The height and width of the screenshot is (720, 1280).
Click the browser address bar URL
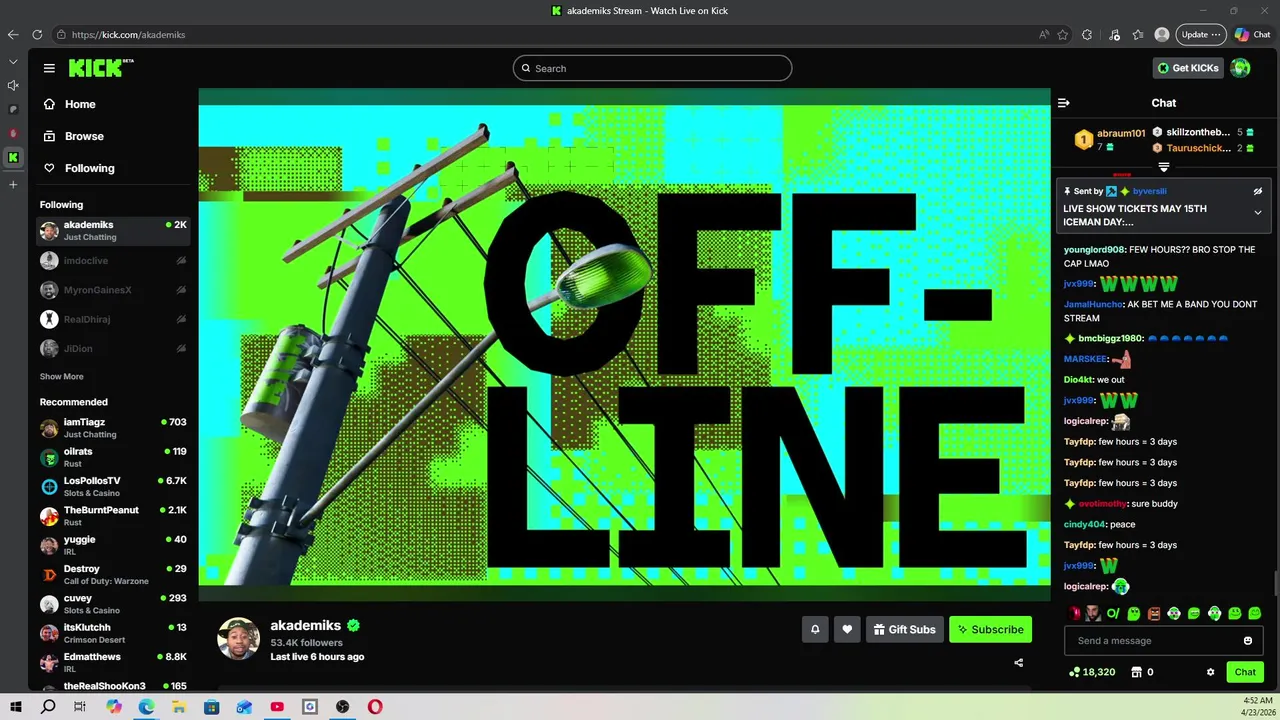tap(128, 35)
